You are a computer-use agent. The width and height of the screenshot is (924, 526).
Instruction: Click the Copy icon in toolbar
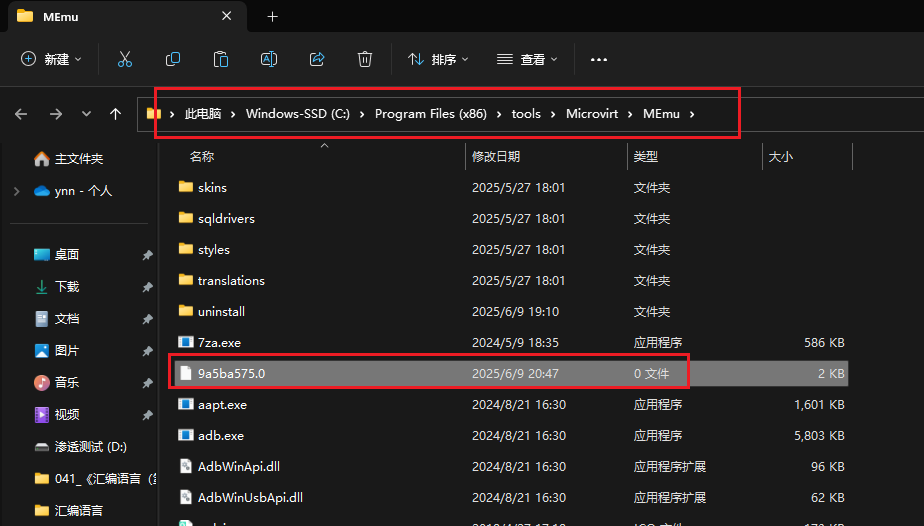click(173, 59)
